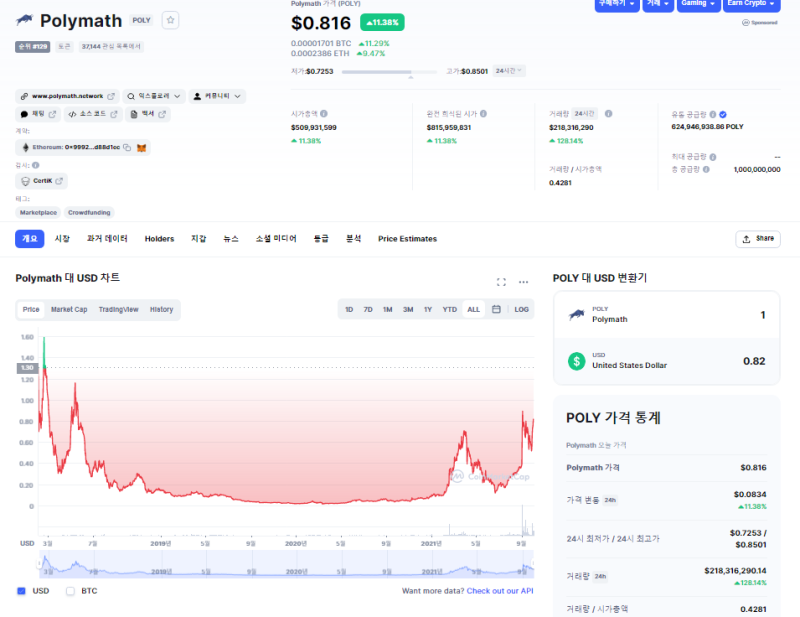Select the TradingView chart mode
800x617 pixels.
pos(118,310)
